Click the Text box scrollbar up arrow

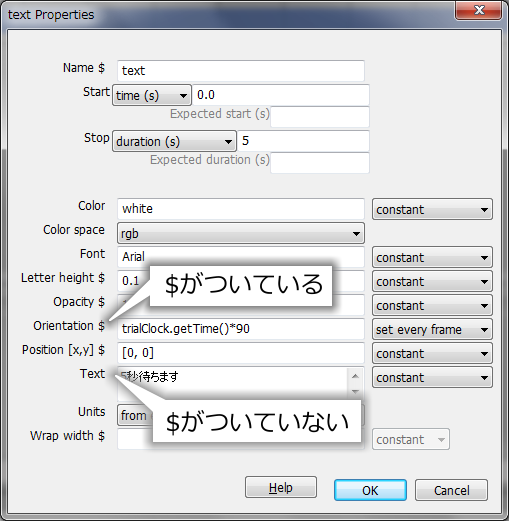(x=355, y=376)
